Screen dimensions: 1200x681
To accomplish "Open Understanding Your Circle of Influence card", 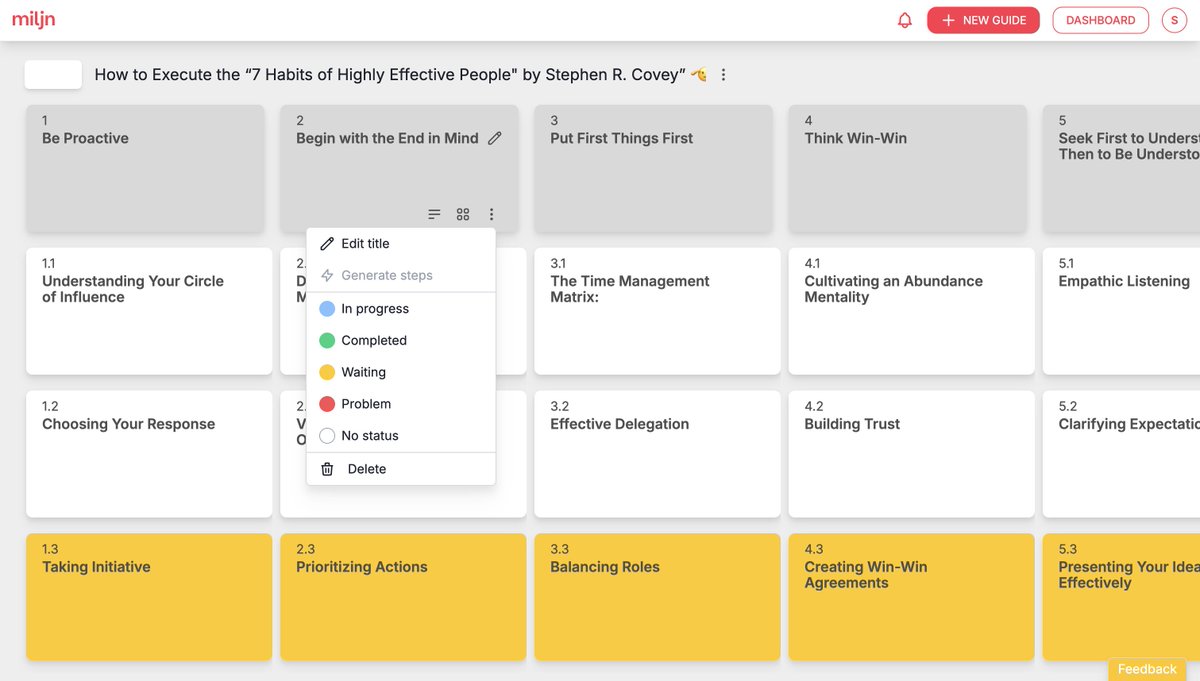I will (x=149, y=311).
